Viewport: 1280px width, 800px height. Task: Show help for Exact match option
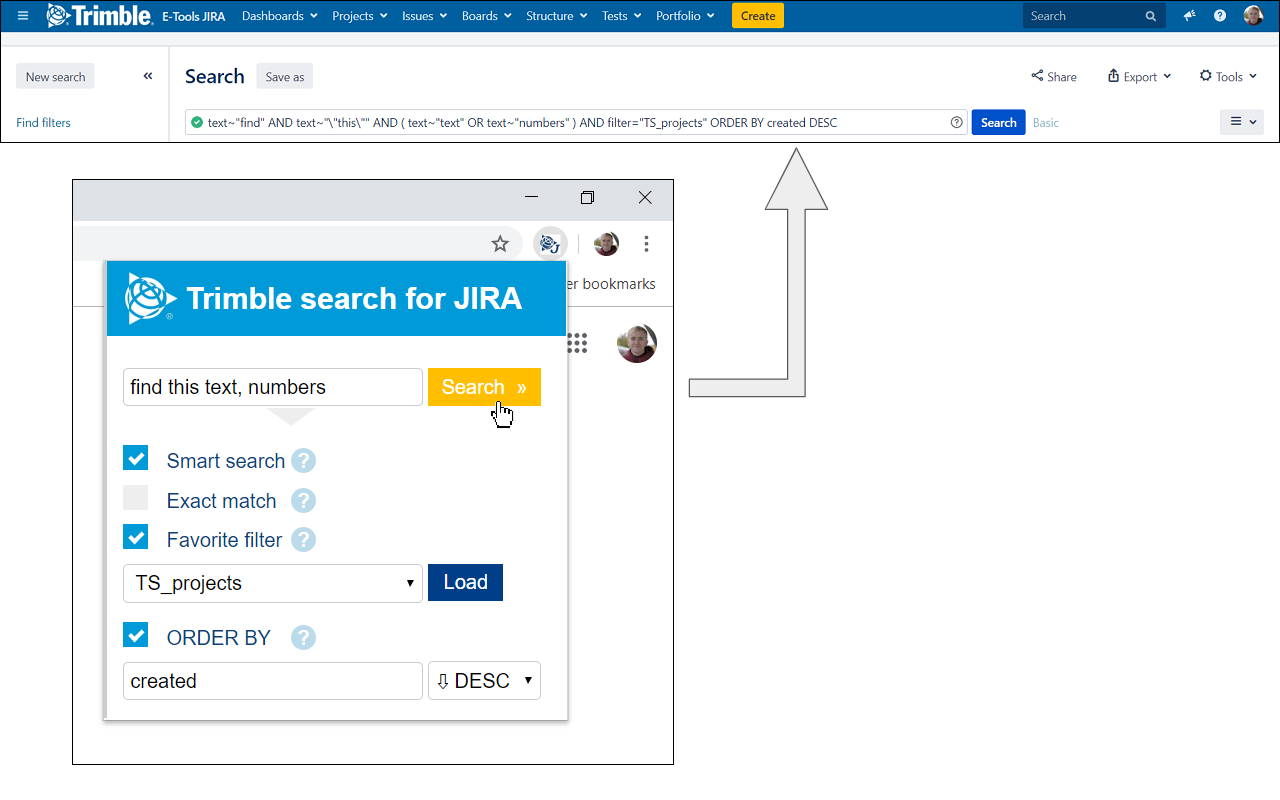[x=303, y=501]
